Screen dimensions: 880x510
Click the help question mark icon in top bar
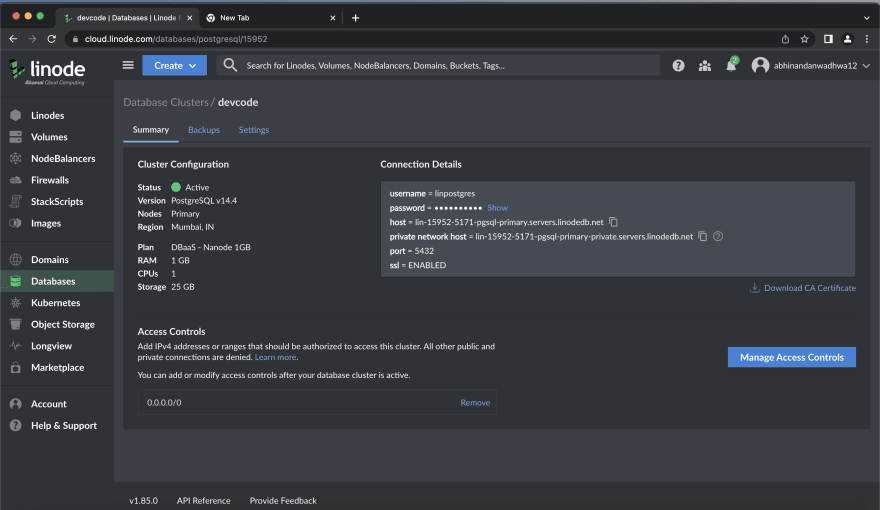tap(678, 66)
